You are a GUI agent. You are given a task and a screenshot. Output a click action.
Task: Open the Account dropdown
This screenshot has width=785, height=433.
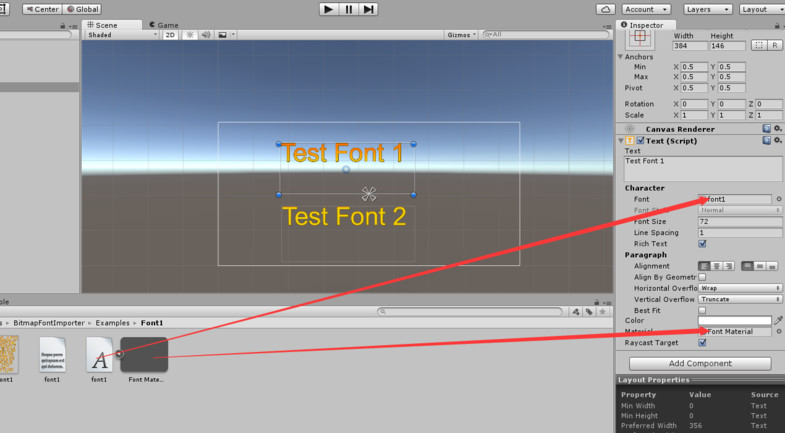(646, 9)
